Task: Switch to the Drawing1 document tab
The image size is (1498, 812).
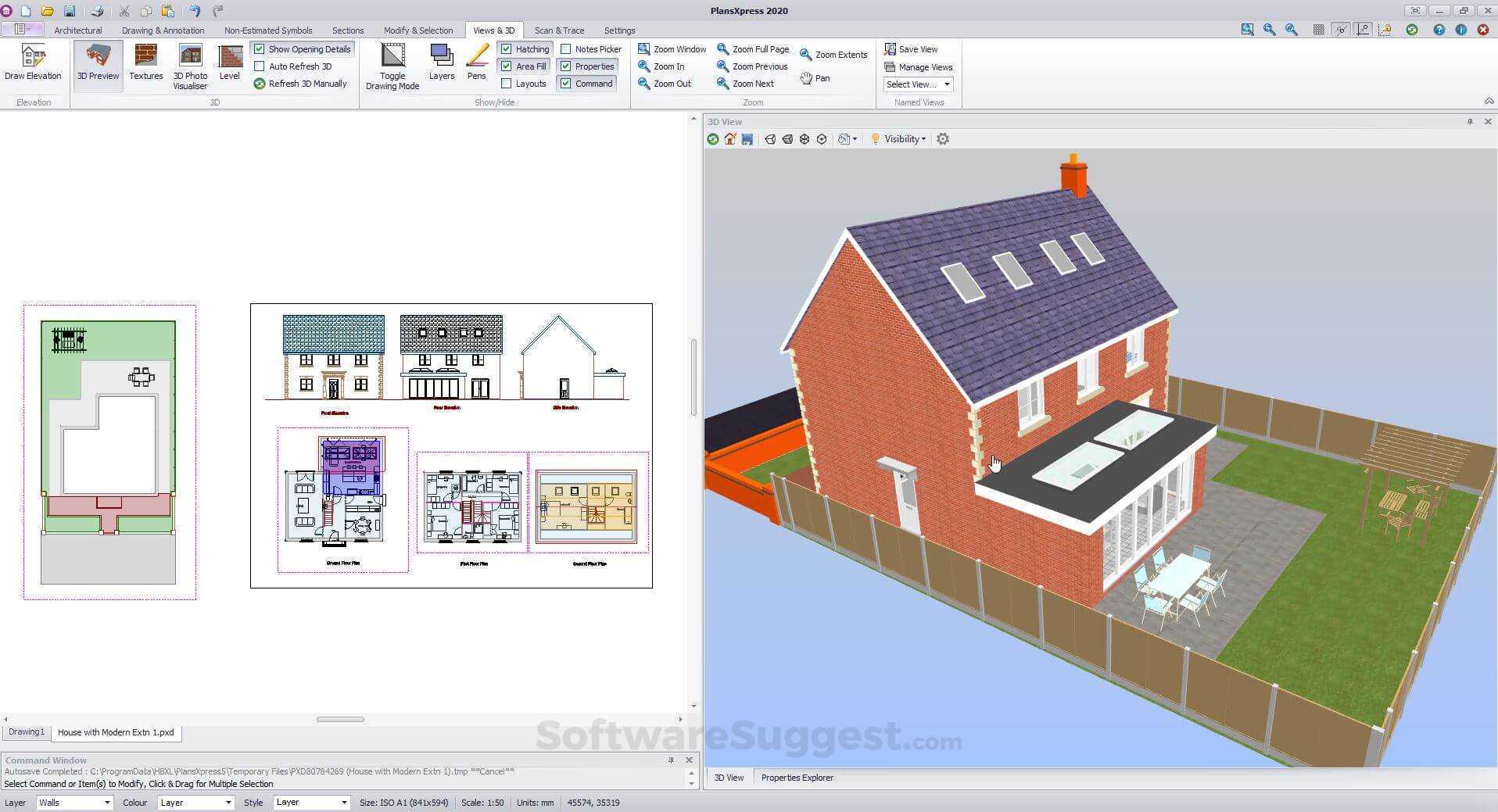Action: coord(25,732)
